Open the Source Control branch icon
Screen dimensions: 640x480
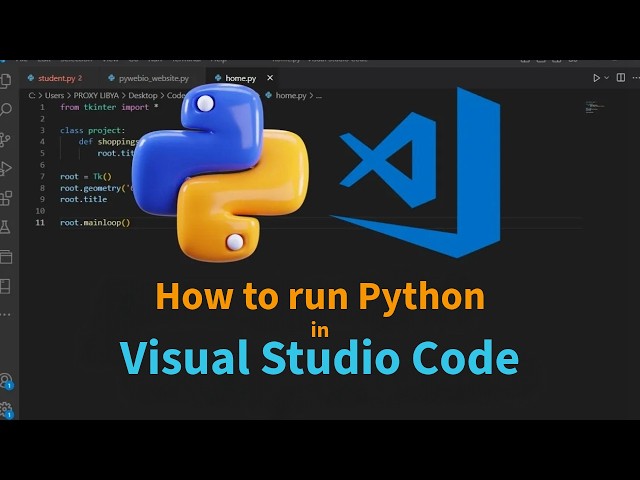pyautogui.click(x=5, y=139)
